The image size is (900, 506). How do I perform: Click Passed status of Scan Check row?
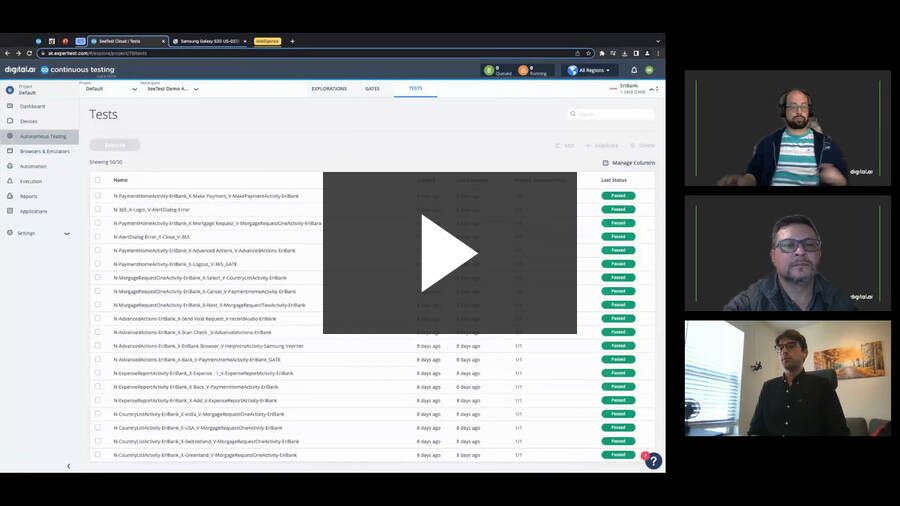tap(618, 332)
